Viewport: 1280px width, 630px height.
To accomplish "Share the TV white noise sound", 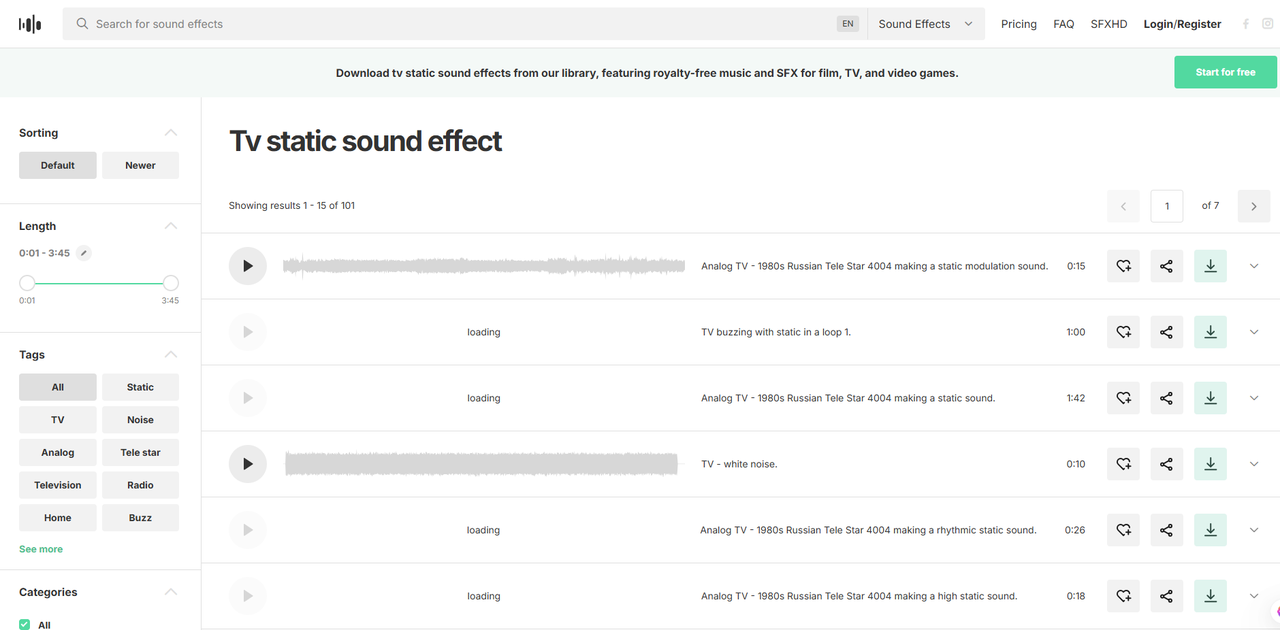I will (1166, 464).
